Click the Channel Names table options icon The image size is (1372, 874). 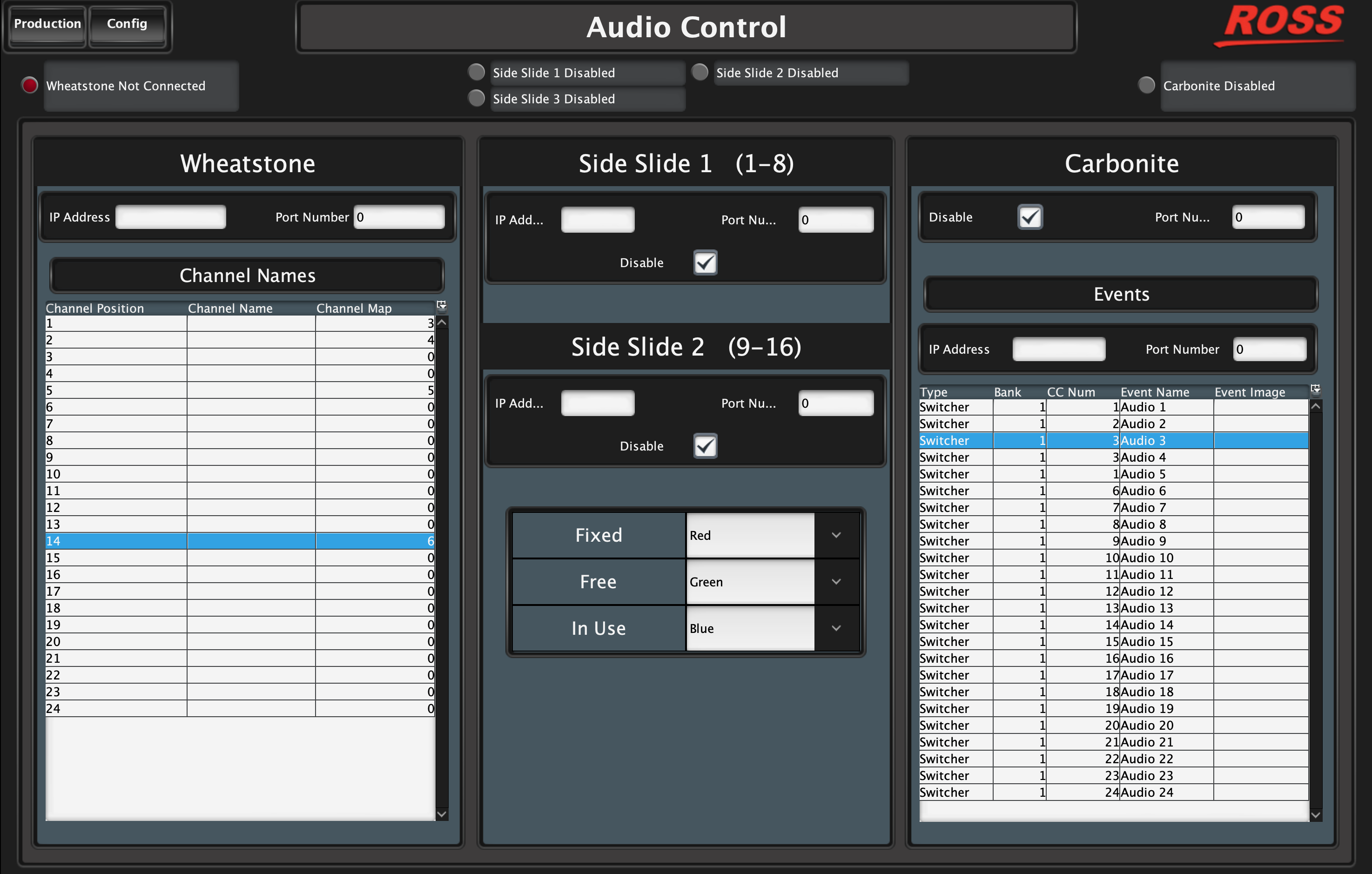[x=442, y=305]
